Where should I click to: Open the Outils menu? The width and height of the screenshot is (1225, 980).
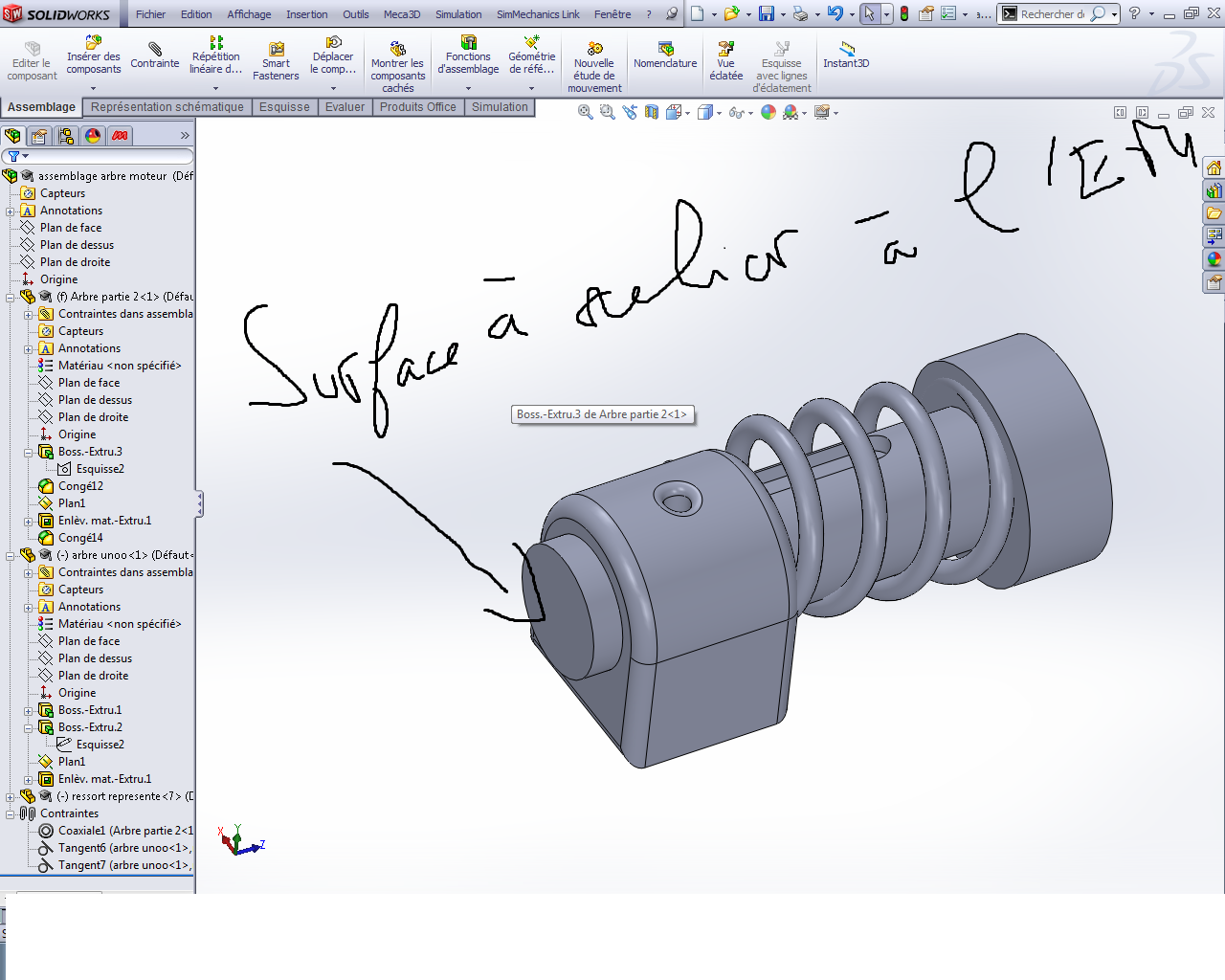coord(356,14)
